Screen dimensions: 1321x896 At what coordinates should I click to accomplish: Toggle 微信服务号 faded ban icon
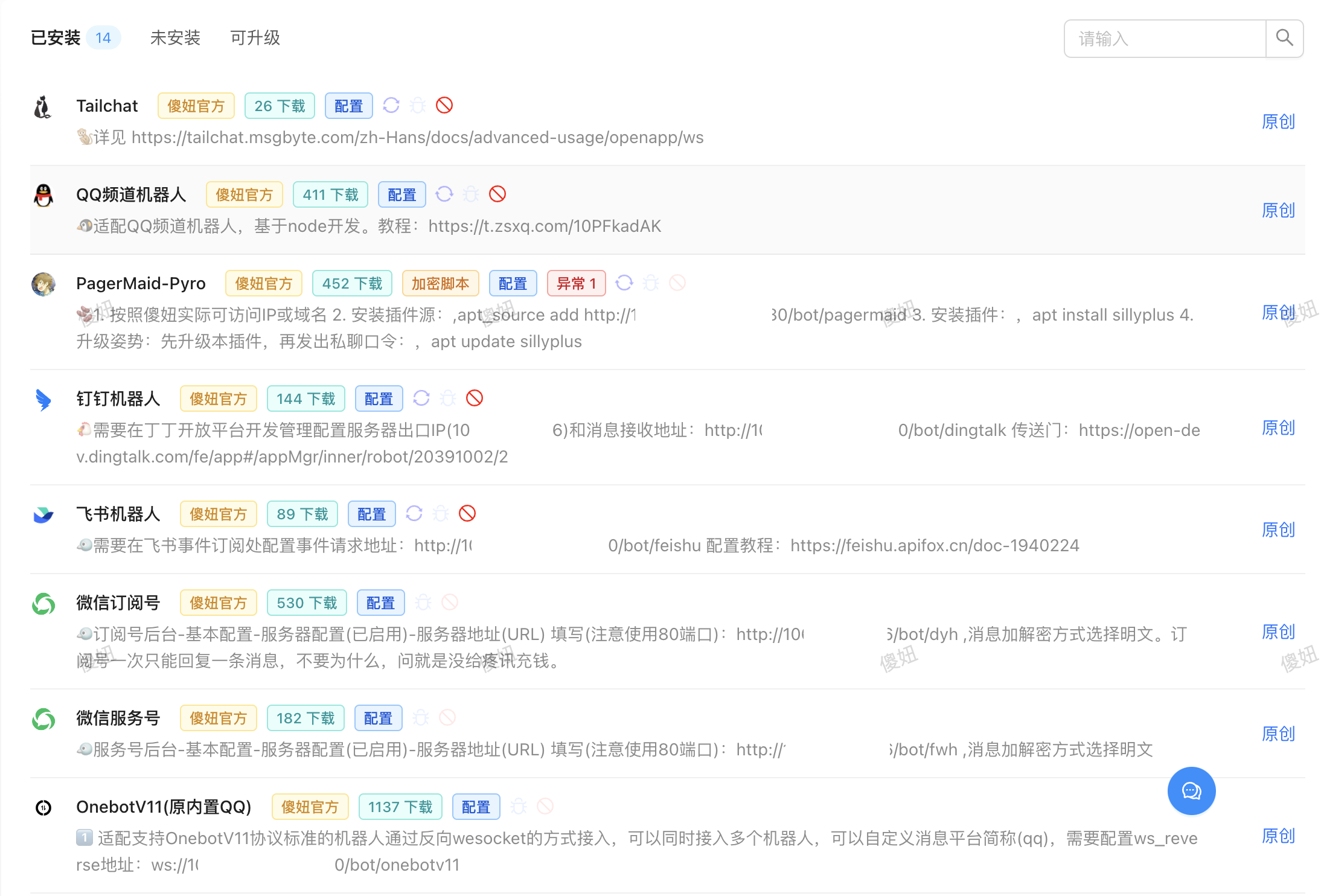[x=447, y=718]
